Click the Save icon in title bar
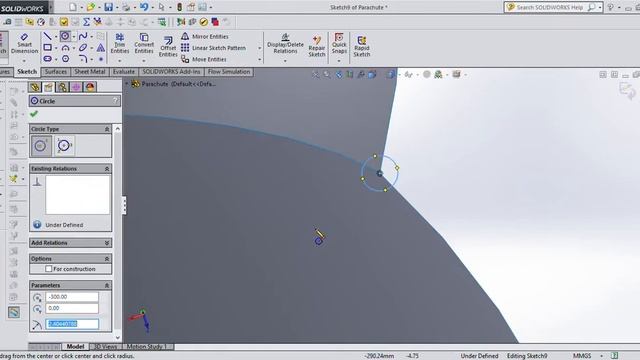 click(x=109, y=7)
